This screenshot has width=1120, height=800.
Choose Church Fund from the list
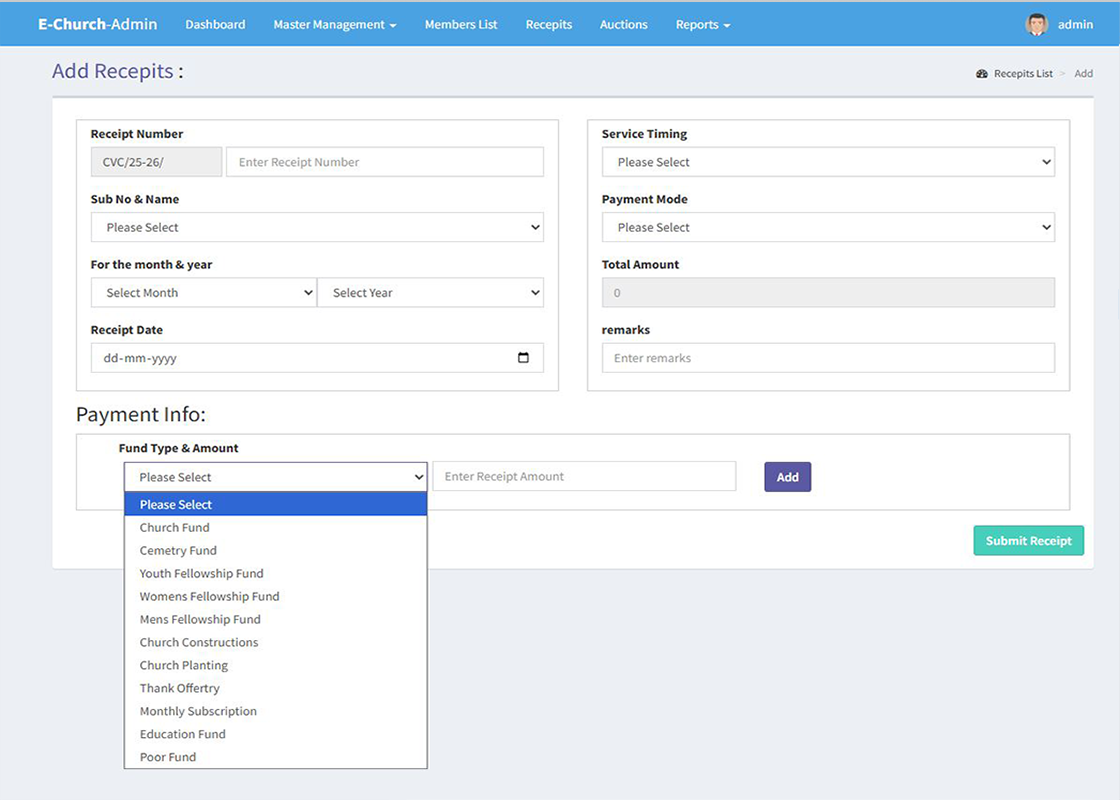[175, 528]
